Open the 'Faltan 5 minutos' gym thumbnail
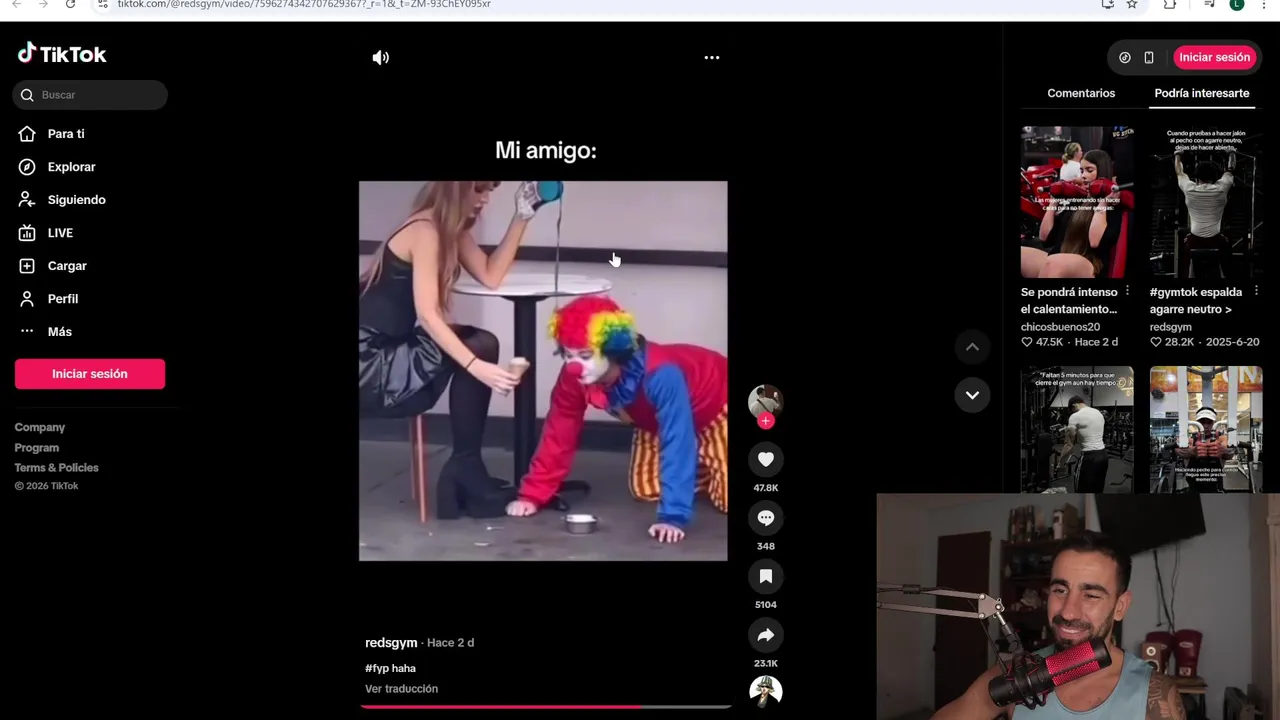Viewport: 1280px width, 720px height. 1077,429
